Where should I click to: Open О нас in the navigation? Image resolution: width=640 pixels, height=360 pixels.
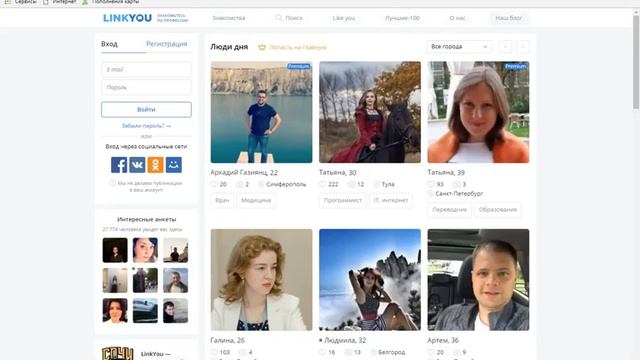coord(458,18)
